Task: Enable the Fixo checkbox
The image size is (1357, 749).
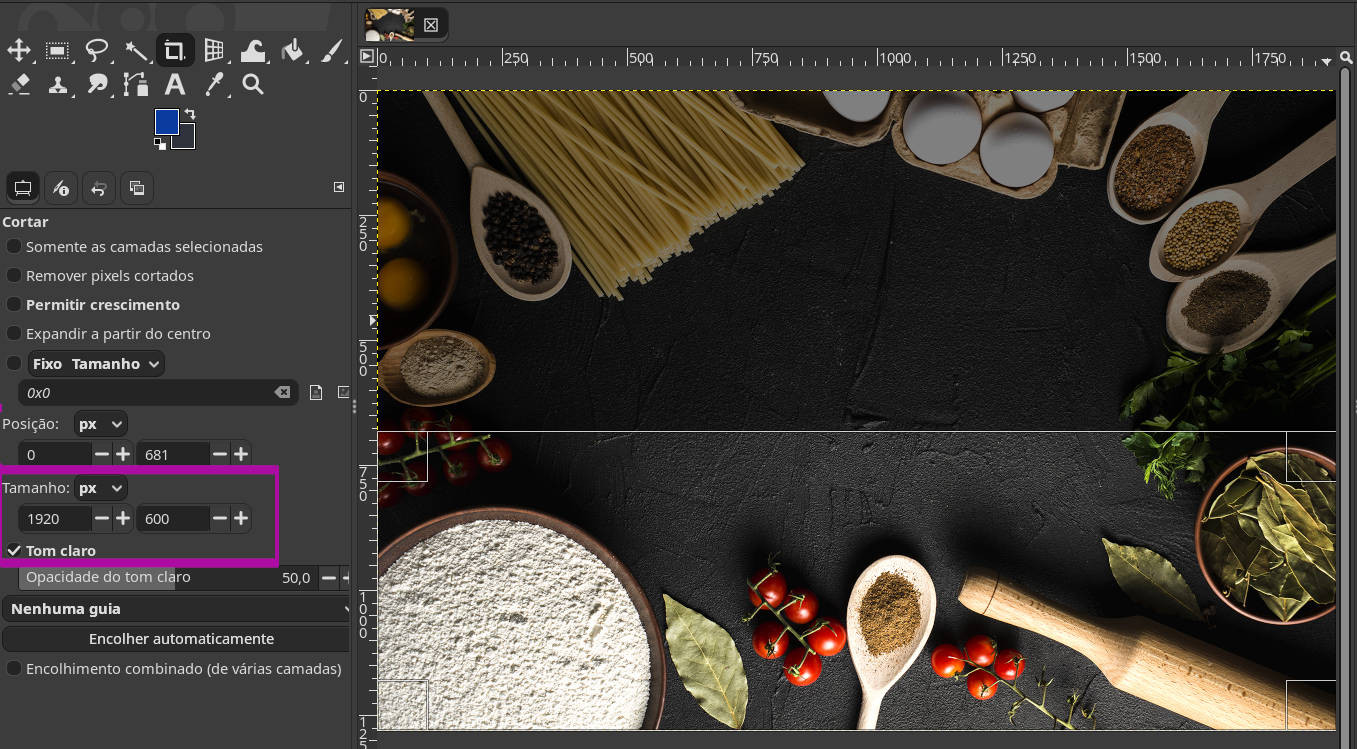Action: (x=14, y=363)
